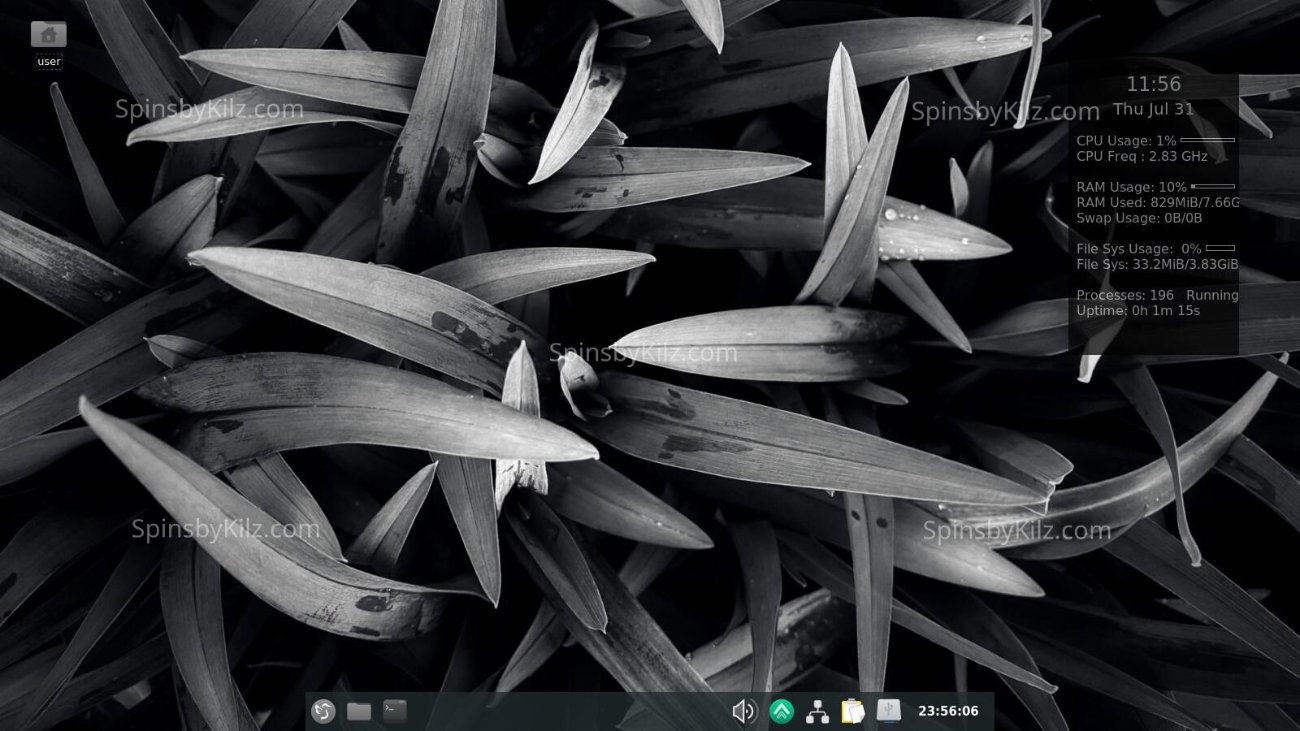Click the 'Thu Jul 31' date text

click(1154, 109)
